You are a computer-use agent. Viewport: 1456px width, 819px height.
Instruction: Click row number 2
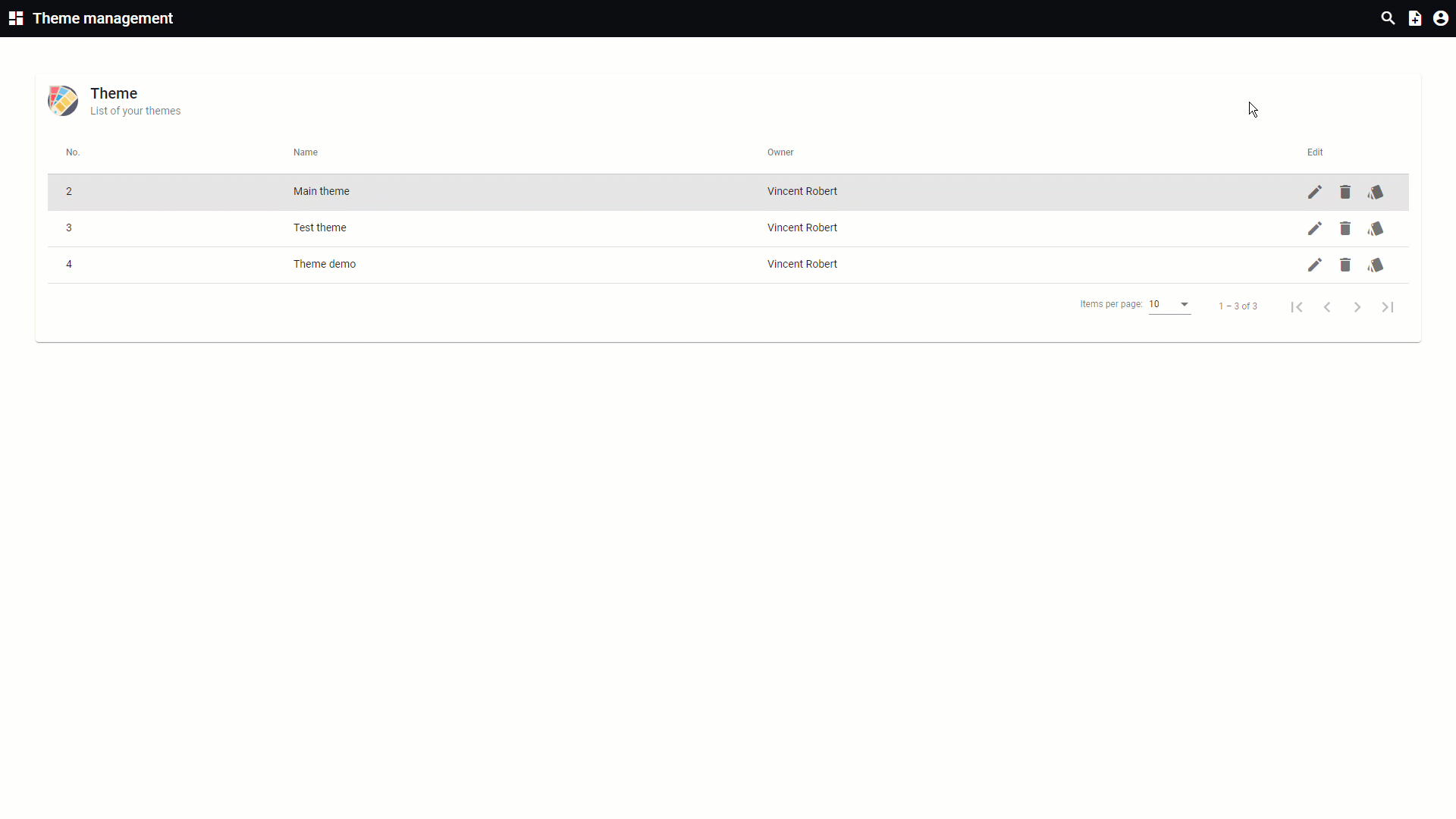click(69, 191)
